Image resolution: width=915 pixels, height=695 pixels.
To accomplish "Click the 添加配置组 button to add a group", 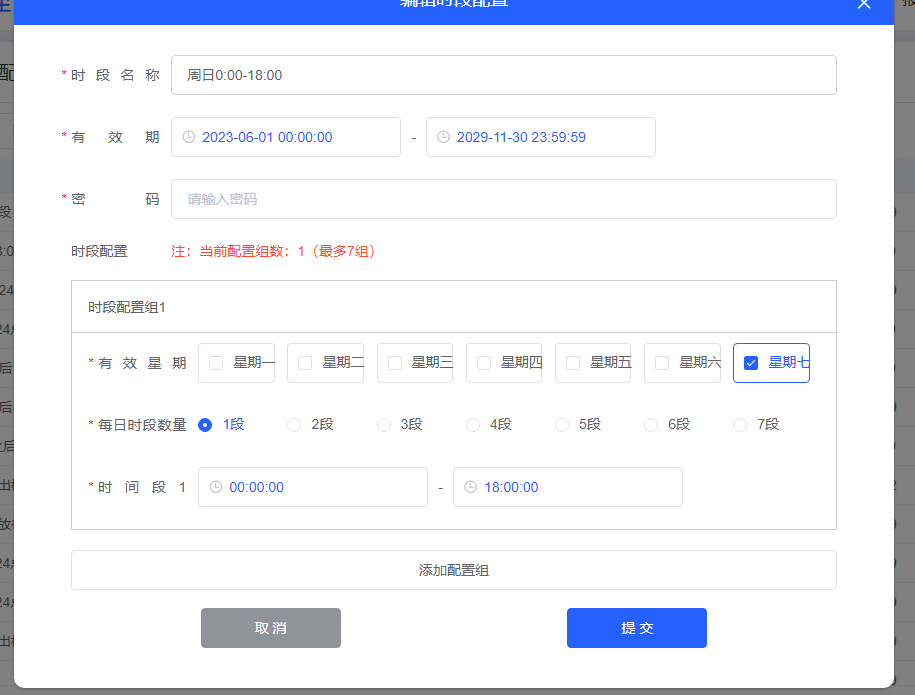I will pos(453,569).
